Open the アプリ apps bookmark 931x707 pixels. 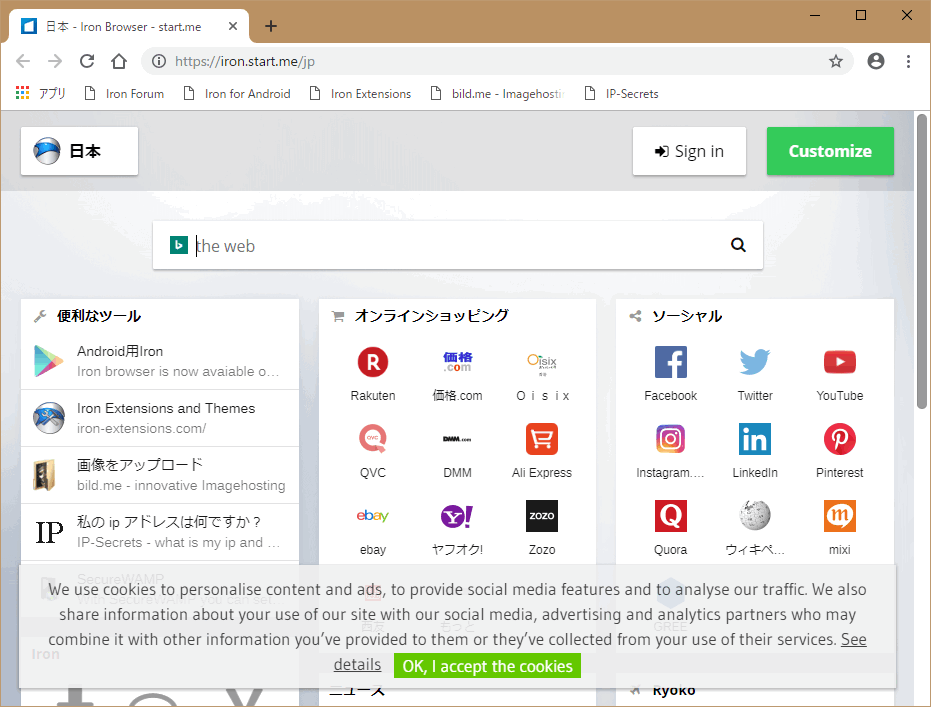41,94
